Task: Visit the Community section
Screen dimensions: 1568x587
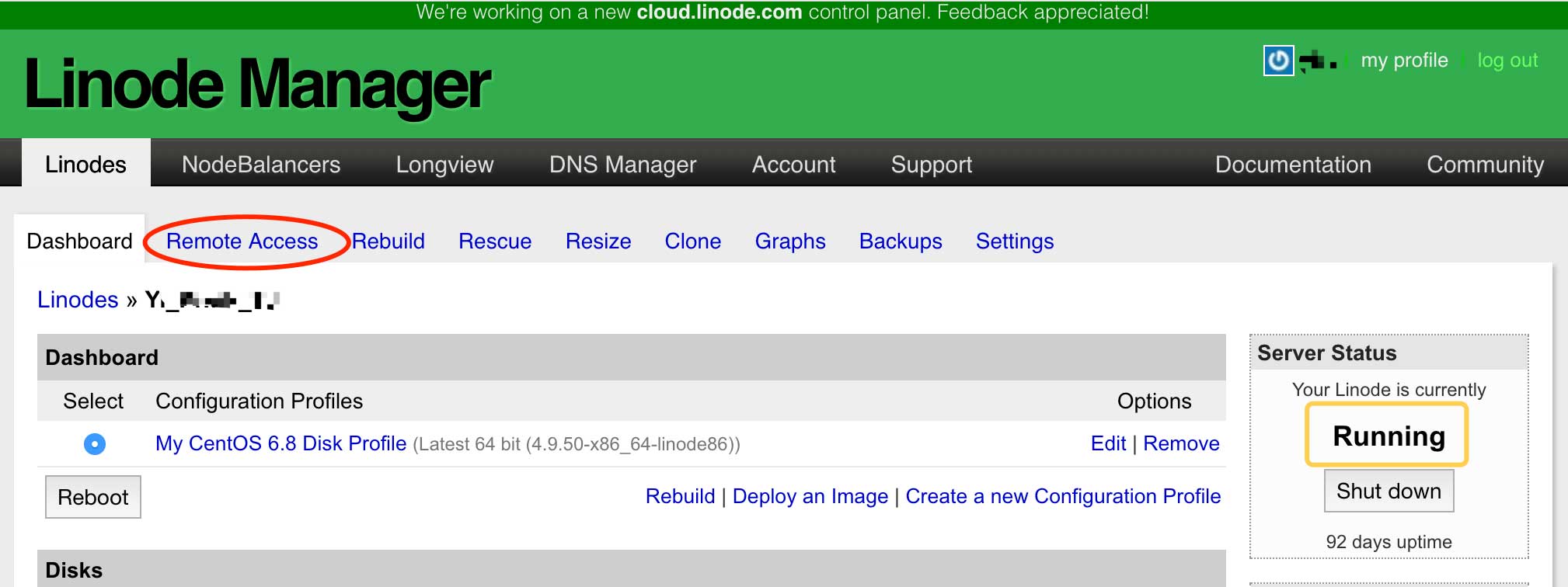Action: pos(1485,165)
